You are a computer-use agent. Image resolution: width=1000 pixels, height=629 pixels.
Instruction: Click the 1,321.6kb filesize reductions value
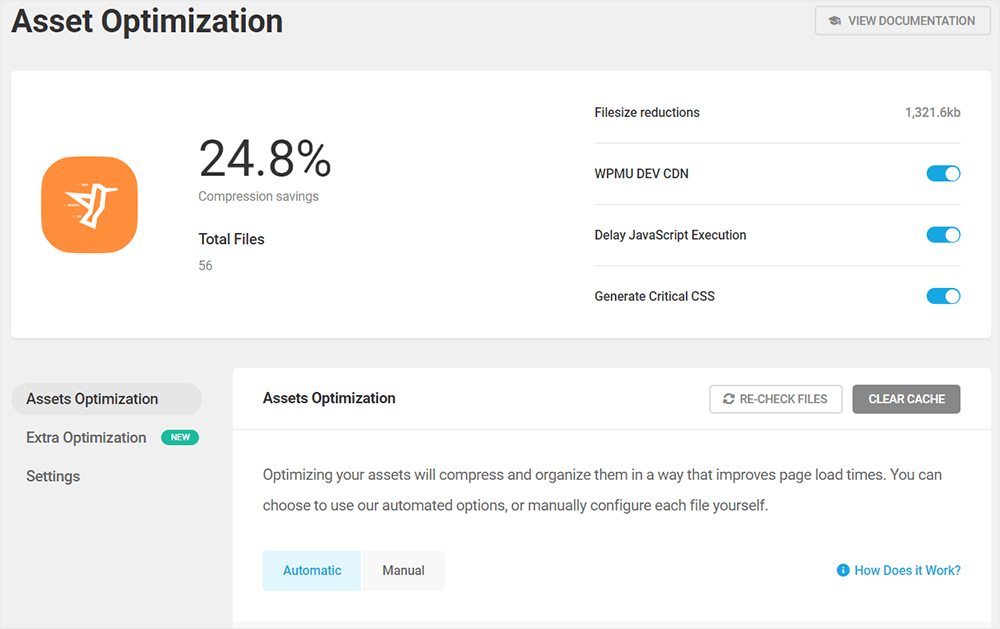[932, 112]
